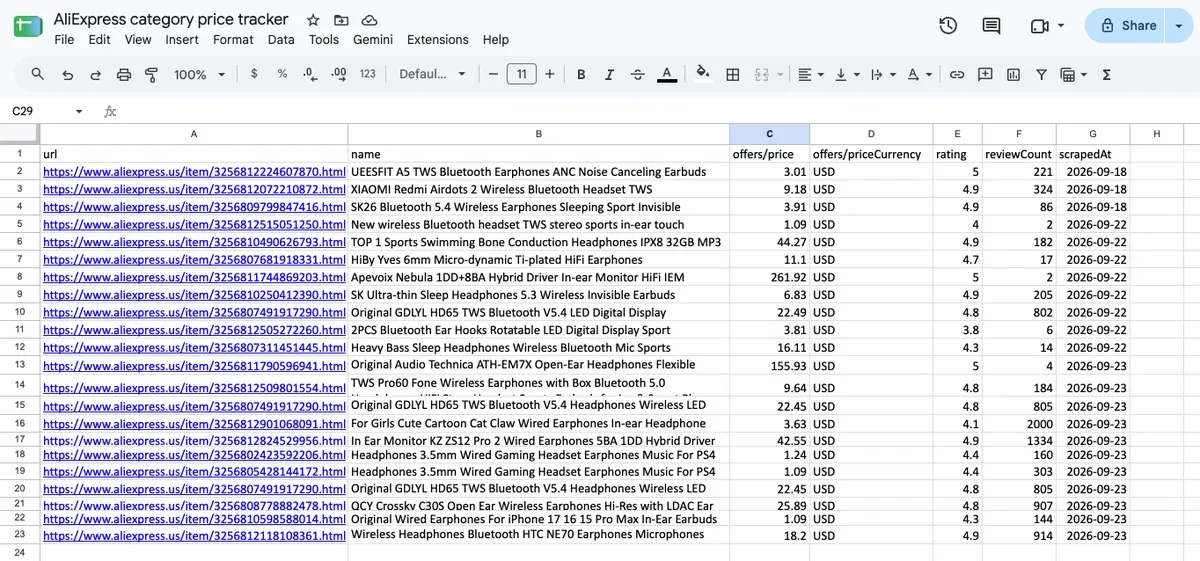Search the menus magnifier icon

pyautogui.click(x=38, y=74)
